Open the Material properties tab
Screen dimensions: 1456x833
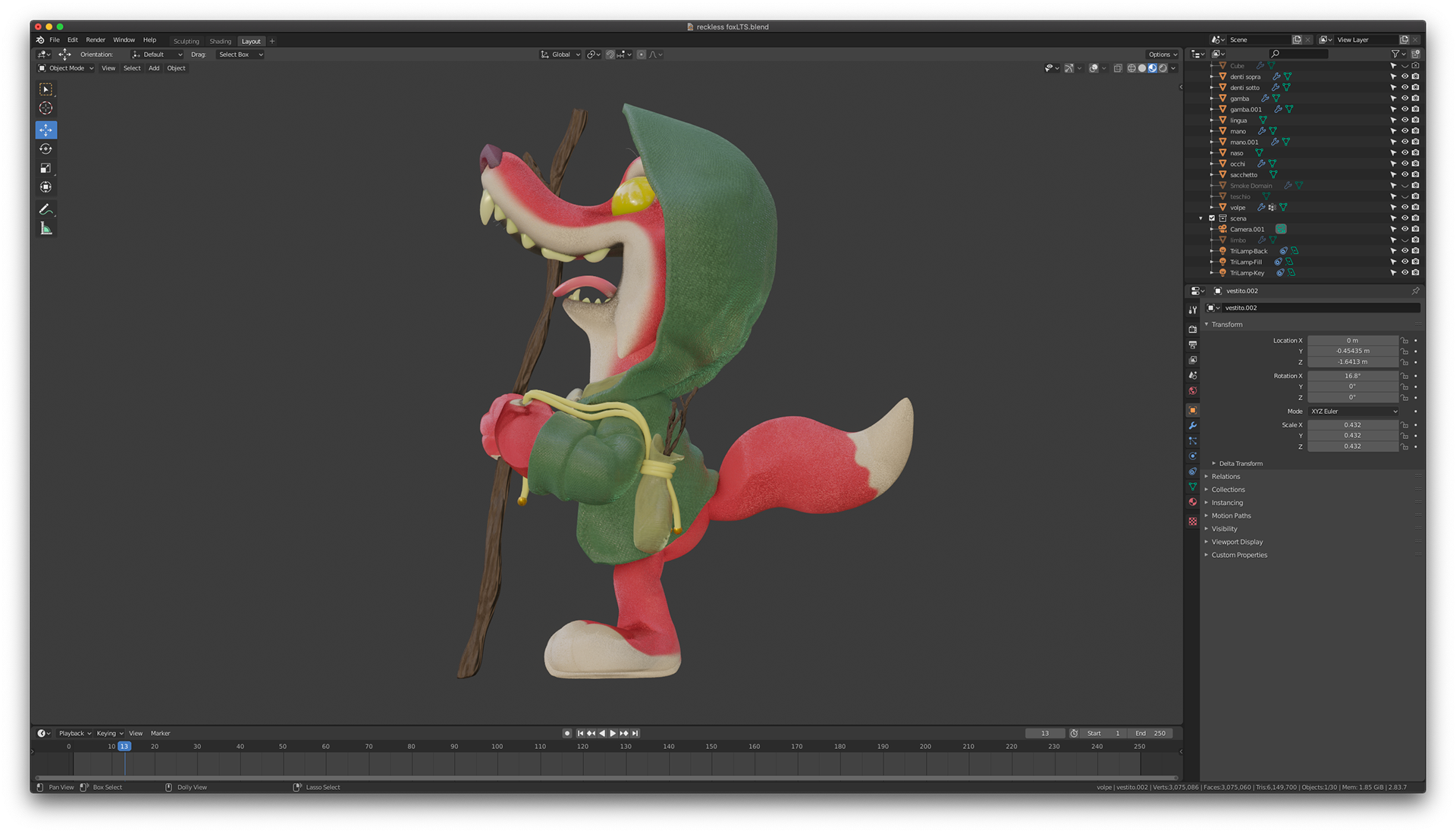1193,502
